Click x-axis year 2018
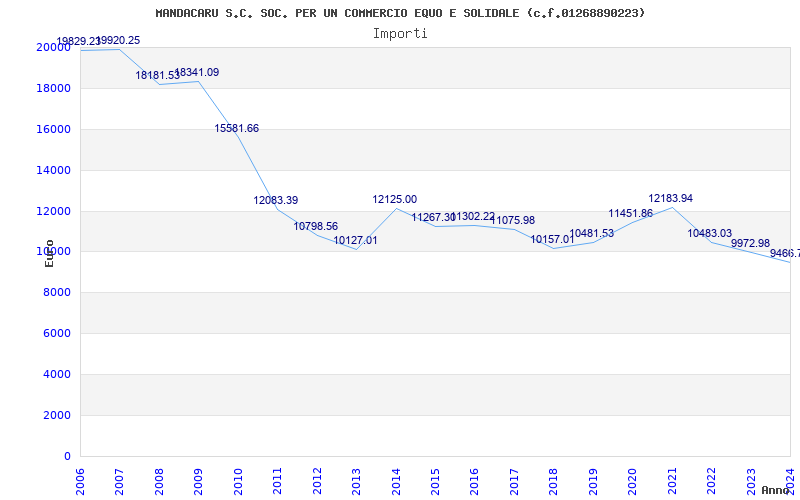Viewport: 800px width, 500px height. pyautogui.click(x=554, y=481)
